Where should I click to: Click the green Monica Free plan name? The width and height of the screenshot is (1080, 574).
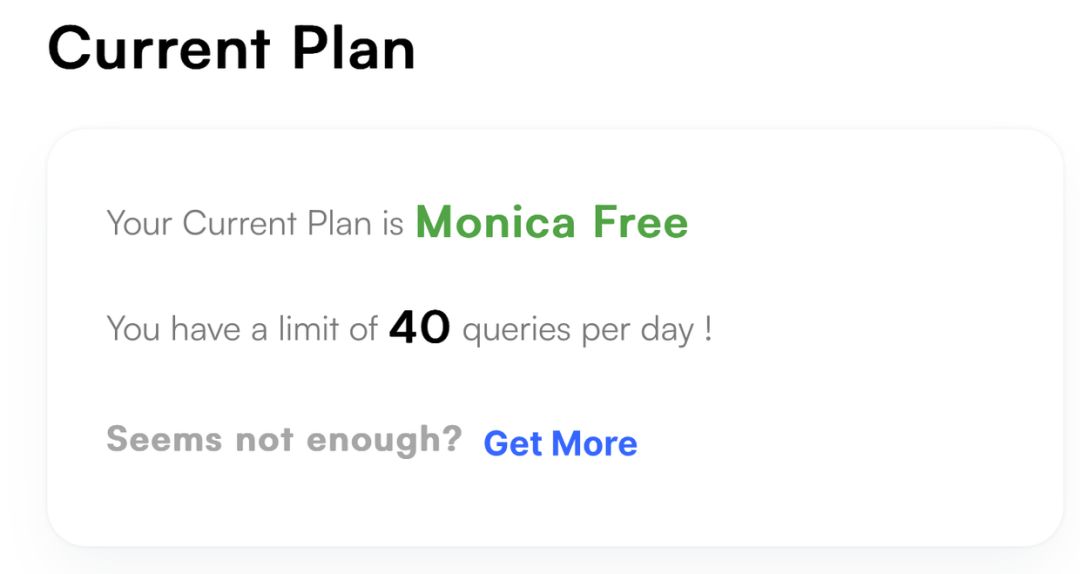[551, 222]
